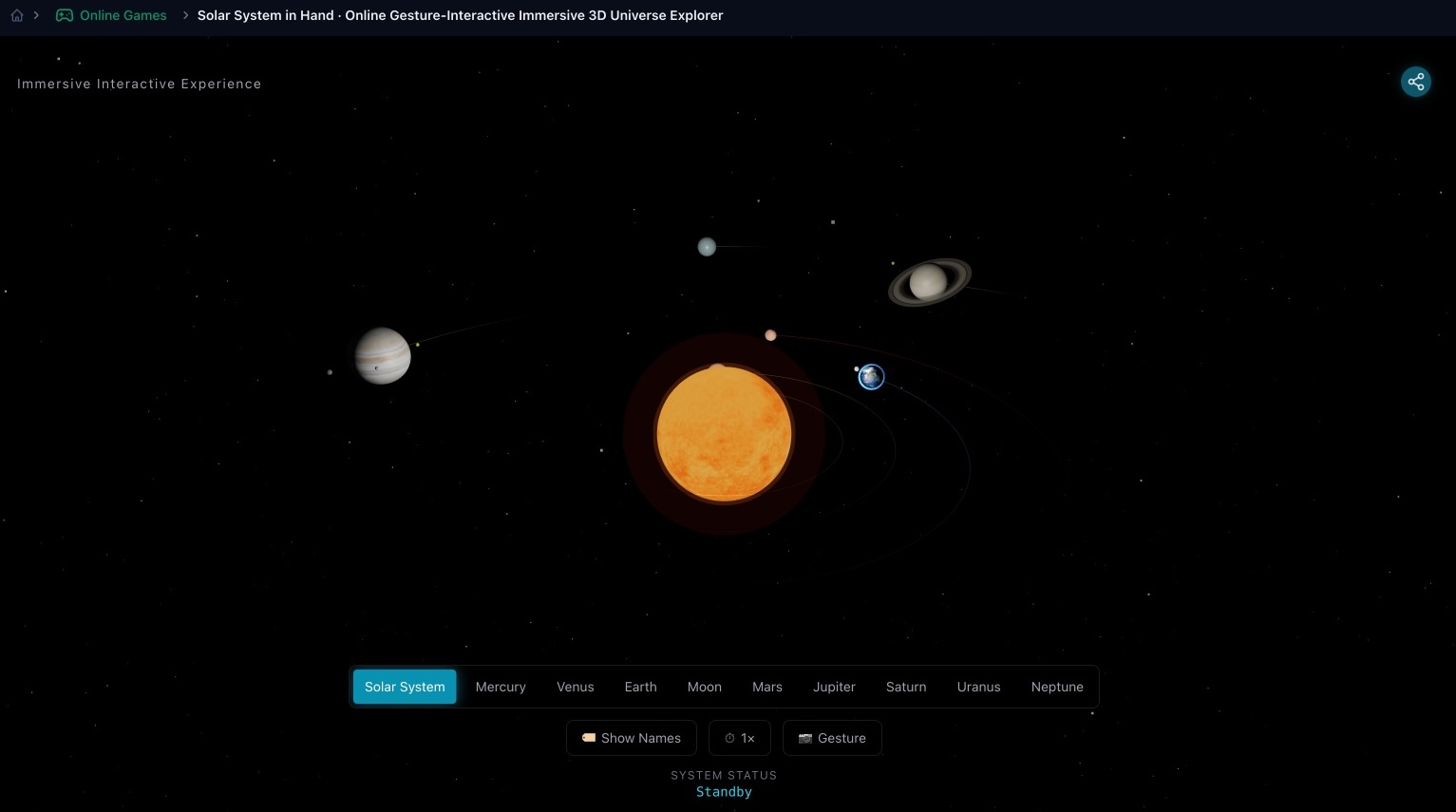Choose the Uranus tab
The image size is (1456, 812).
[x=978, y=687]
